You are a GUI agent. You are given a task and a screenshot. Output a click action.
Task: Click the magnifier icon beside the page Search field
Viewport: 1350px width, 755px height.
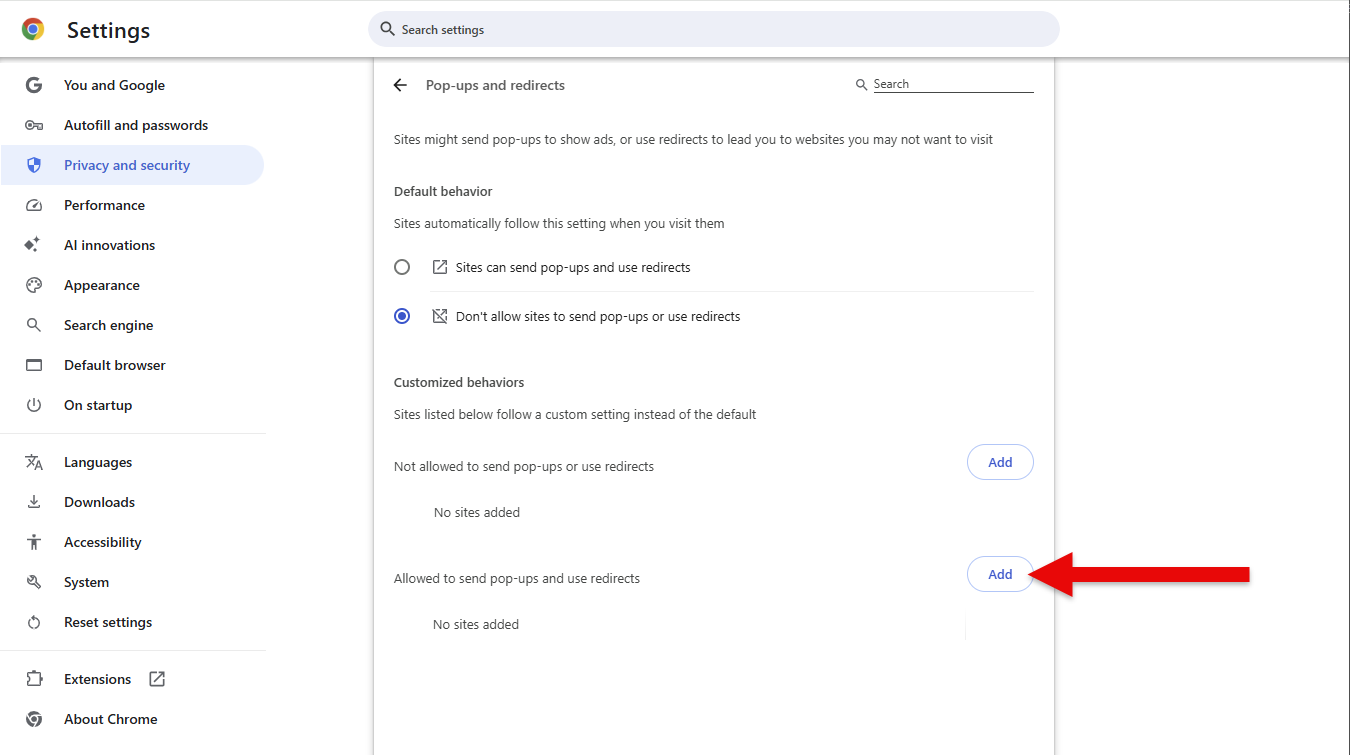(861, 85)
